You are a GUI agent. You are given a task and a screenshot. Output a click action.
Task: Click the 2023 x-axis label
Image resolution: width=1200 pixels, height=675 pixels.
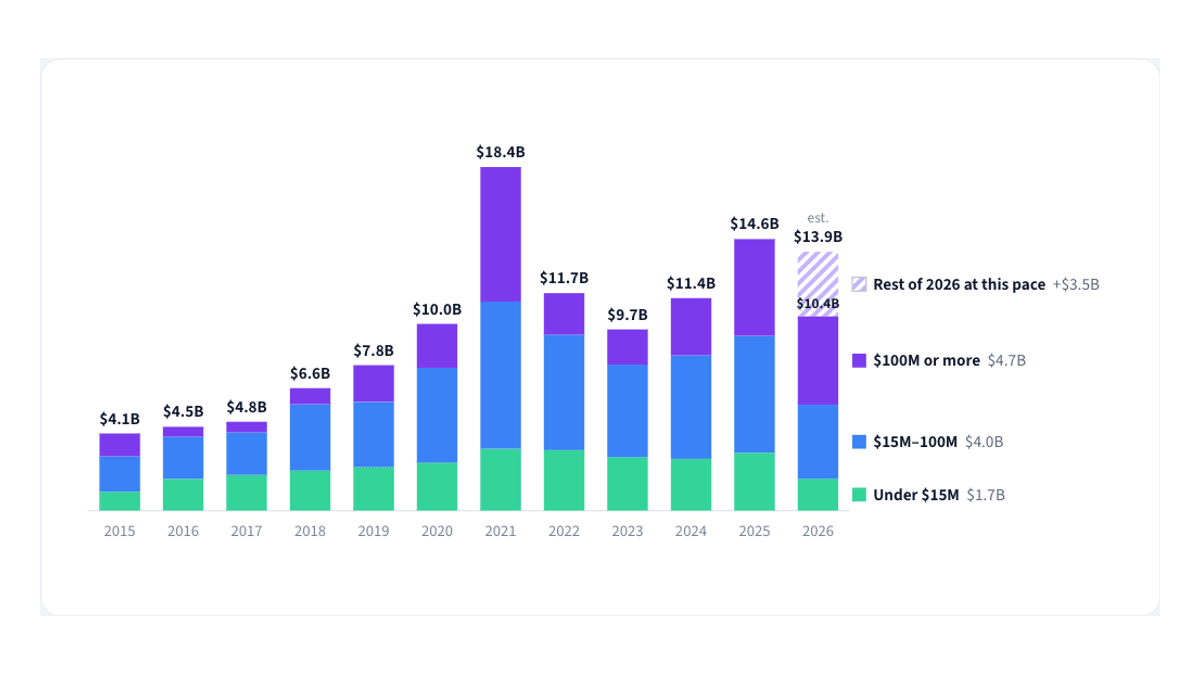coord(627,531)
